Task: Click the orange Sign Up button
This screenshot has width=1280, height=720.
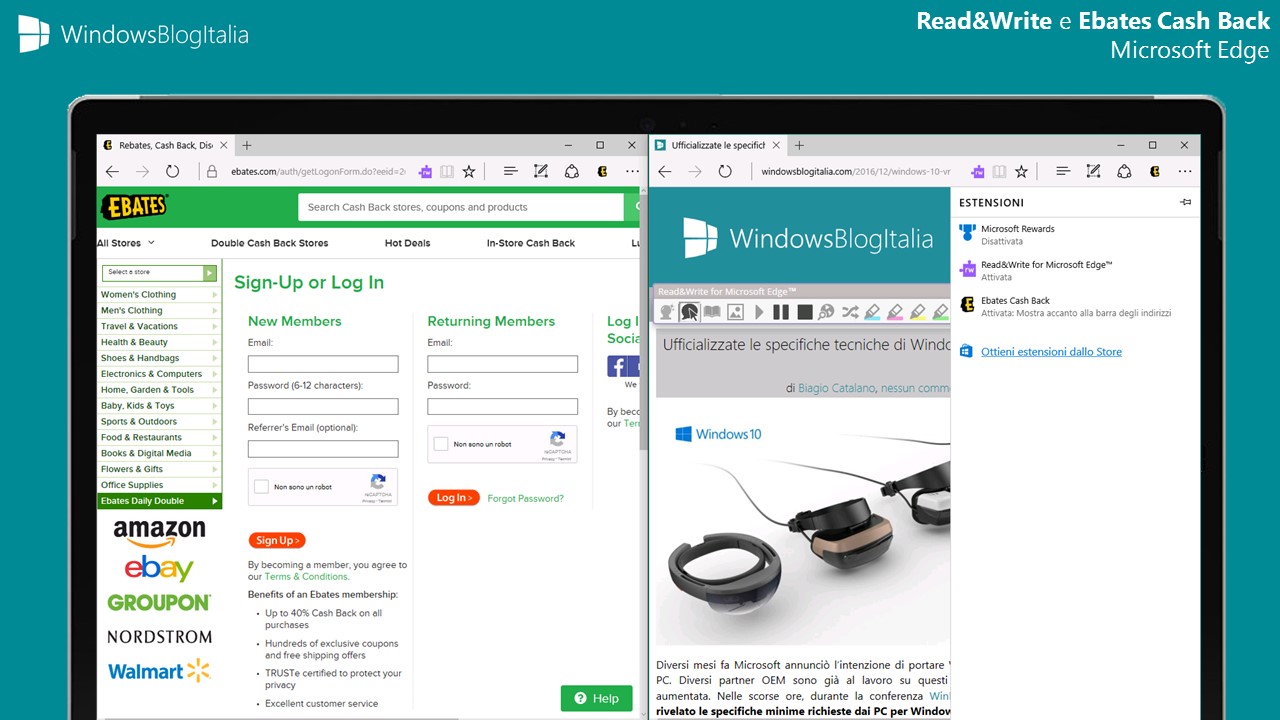Action: point(277,540)
